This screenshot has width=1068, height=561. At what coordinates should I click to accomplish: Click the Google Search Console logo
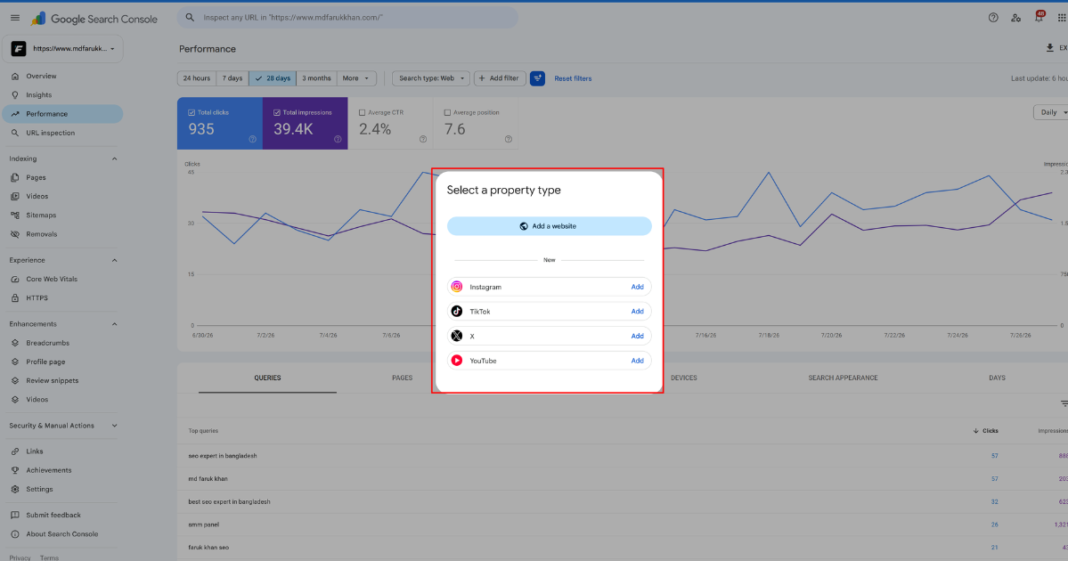click(x=95, y=19)
